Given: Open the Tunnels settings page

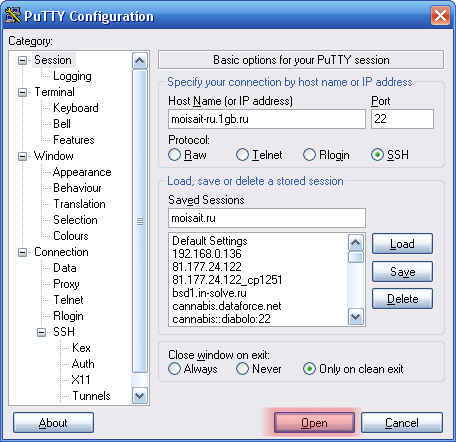Looking at the screenshot, I should tap(91, 396).
